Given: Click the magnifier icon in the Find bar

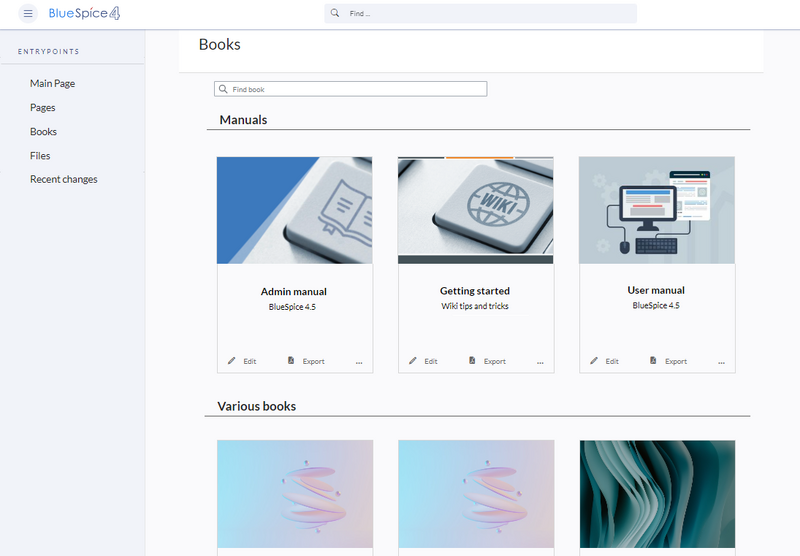Looking at the screenshot, I should (x=336, y=14).
